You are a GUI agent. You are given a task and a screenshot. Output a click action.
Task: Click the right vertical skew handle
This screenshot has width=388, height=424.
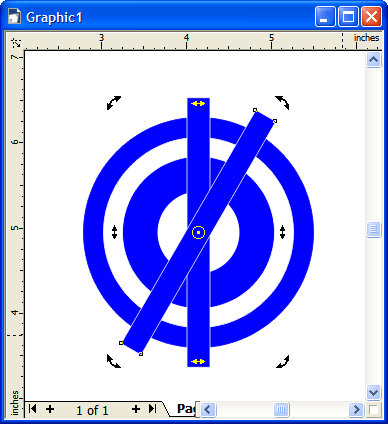coord(282,232)
